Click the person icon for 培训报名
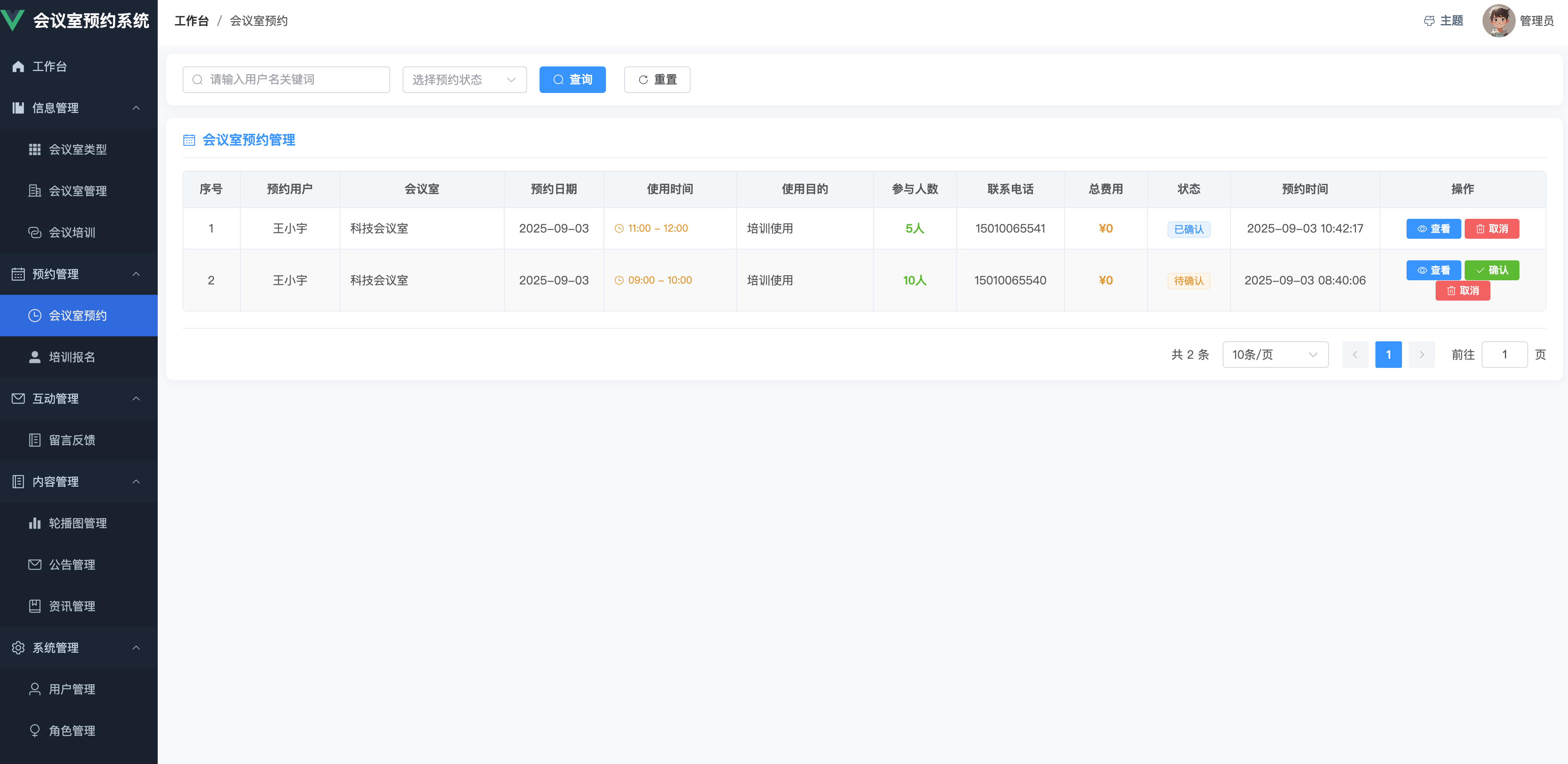 pos(35,358)
